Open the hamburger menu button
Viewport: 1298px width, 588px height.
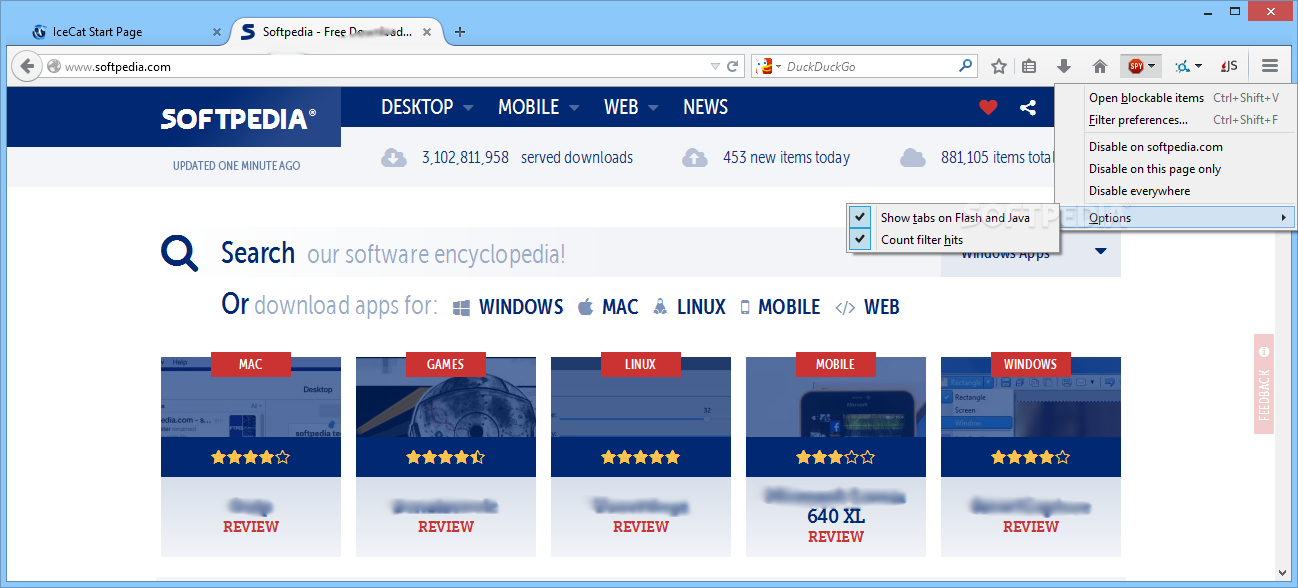click(x=1270, y=66)
